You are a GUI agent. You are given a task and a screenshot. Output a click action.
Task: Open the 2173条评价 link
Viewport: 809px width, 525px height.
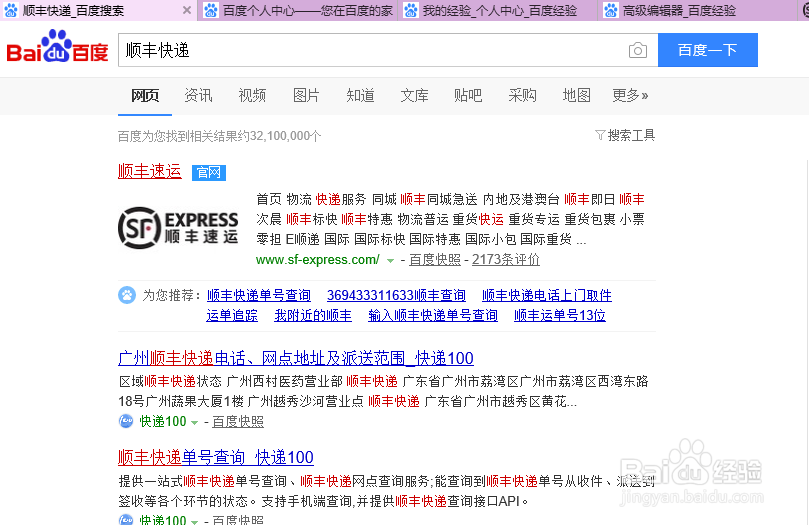point(506,259)
